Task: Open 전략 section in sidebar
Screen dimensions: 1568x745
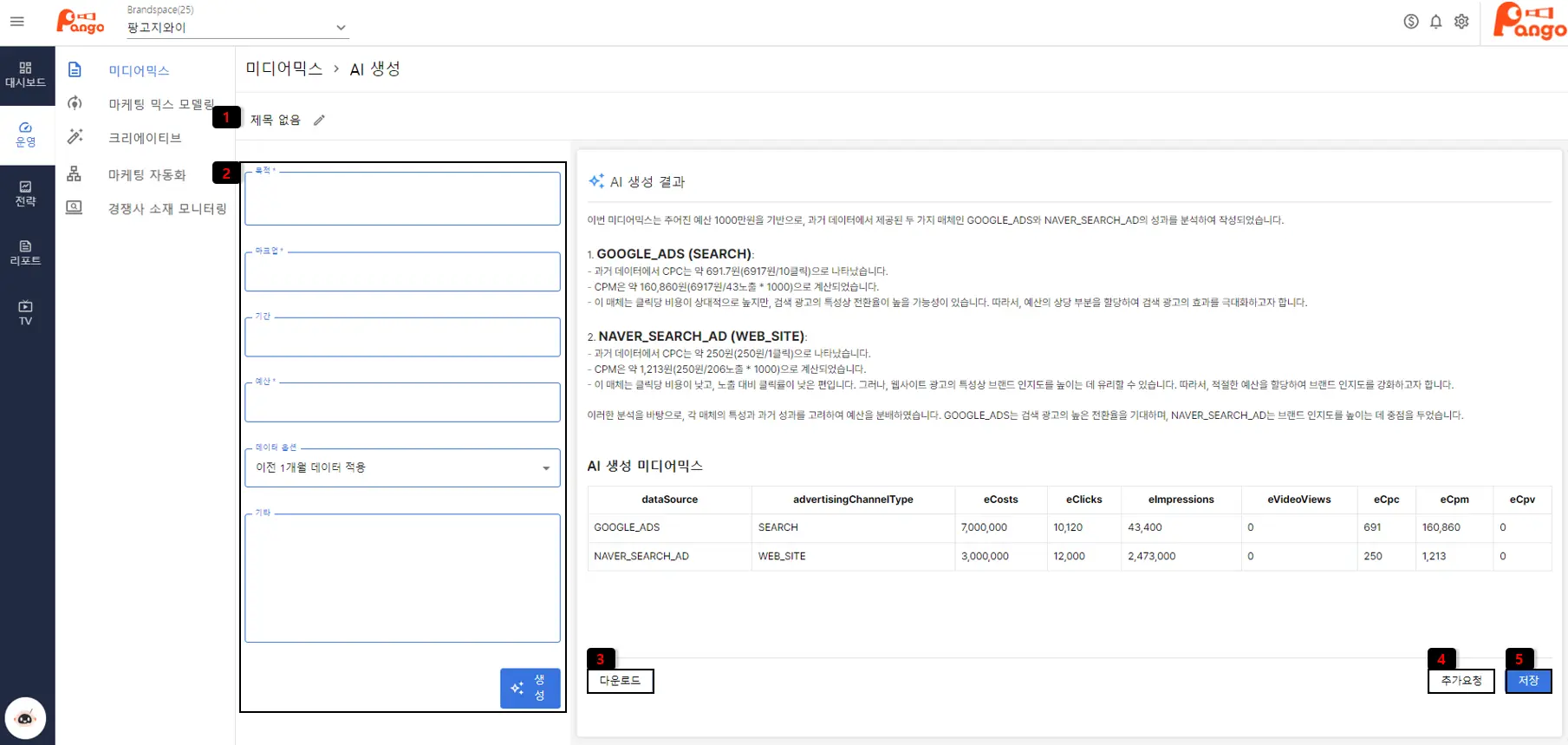Action: 25,193
